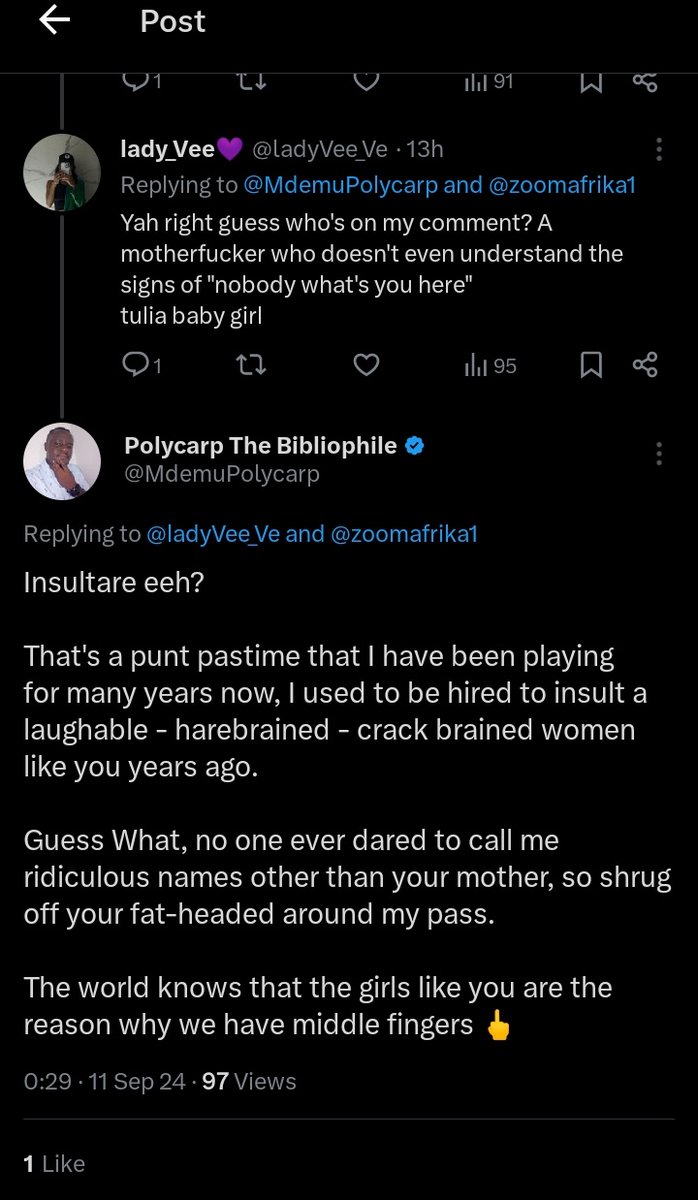This screenshot has height=1200, width=698.
Task: Tap the @ladyVee_Ve mention in the main post's reply line
Action: (213, 535)
